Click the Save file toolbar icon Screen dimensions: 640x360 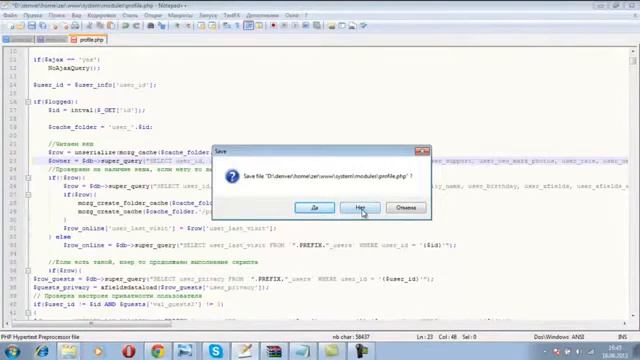pos(31,26)
